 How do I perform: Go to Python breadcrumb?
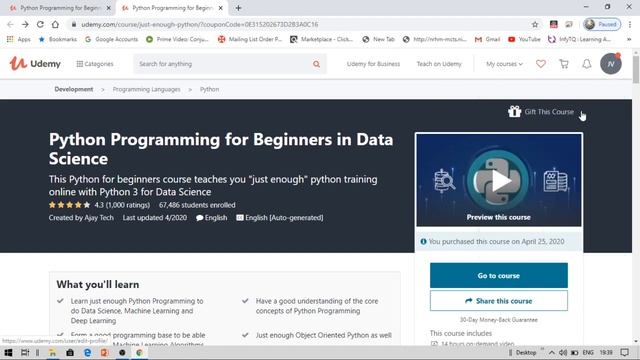pos(209,89)
